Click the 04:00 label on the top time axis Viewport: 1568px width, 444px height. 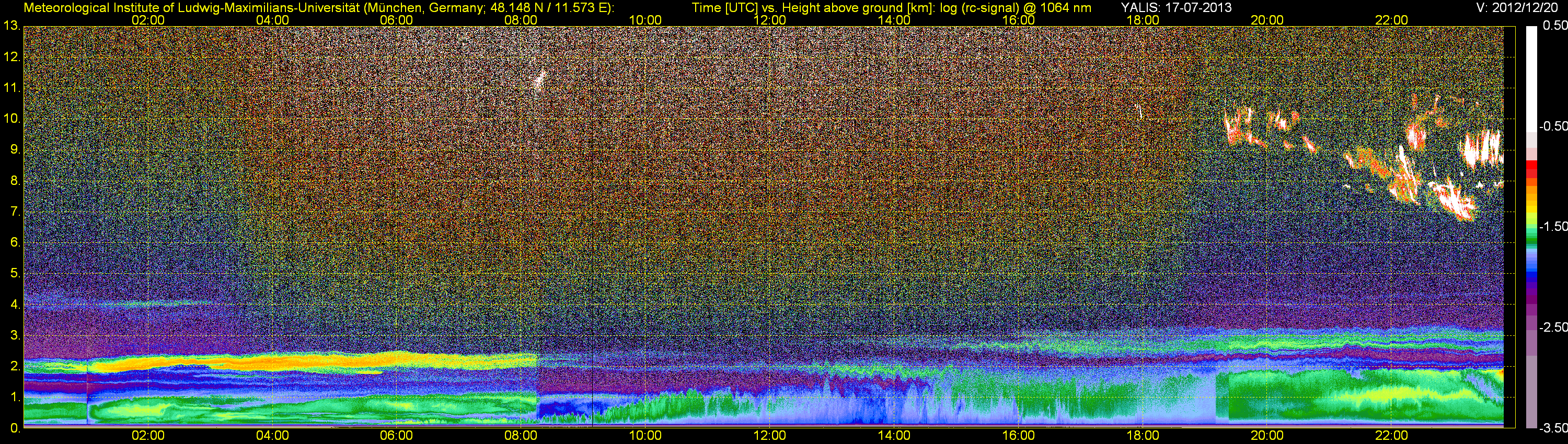click(x=272, y=20)
